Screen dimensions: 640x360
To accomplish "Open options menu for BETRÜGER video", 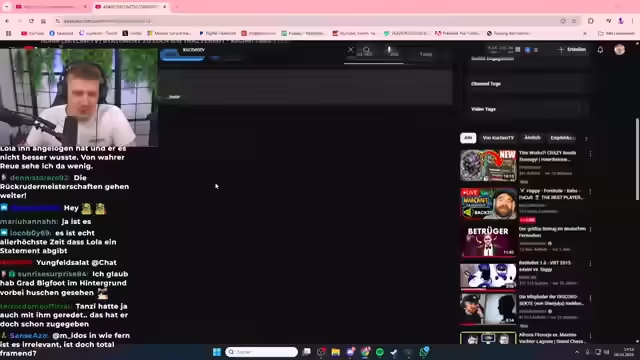I will [590, 230].
